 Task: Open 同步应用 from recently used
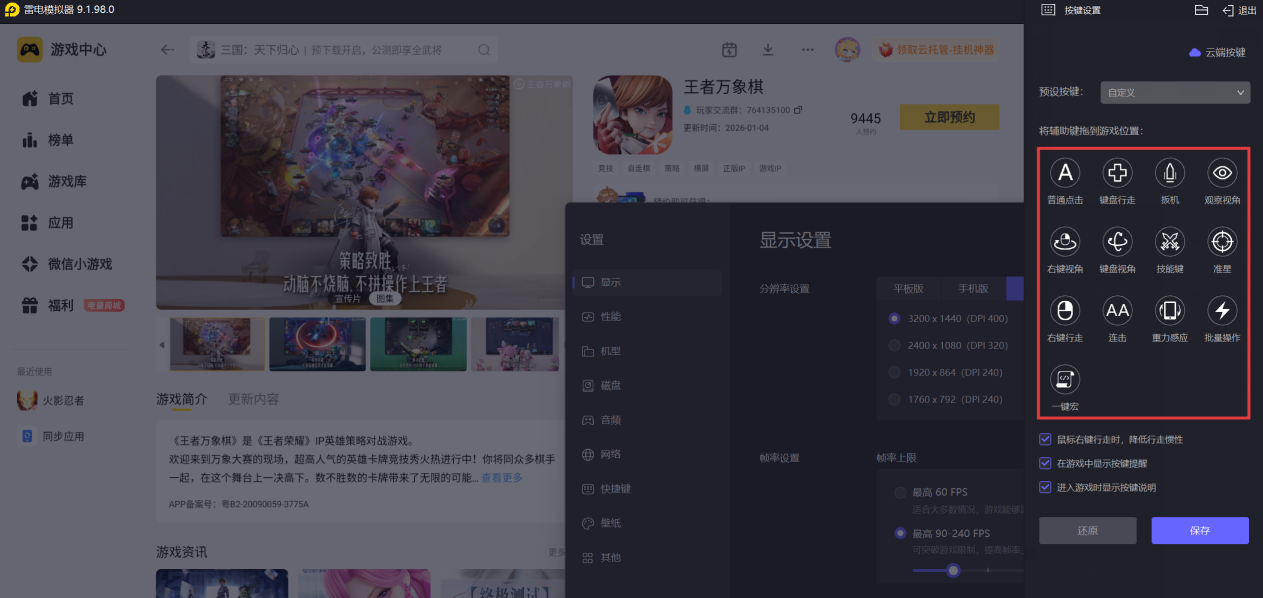pyautogui.click(x=52, y=436)
